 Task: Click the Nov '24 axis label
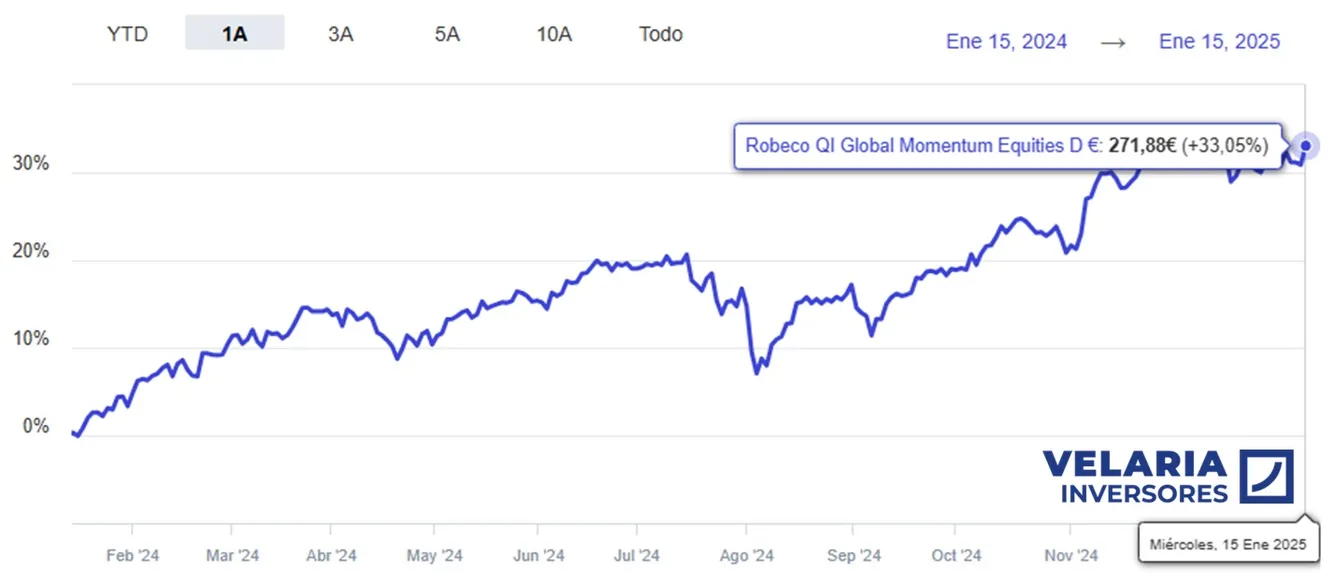(1071, 556)
